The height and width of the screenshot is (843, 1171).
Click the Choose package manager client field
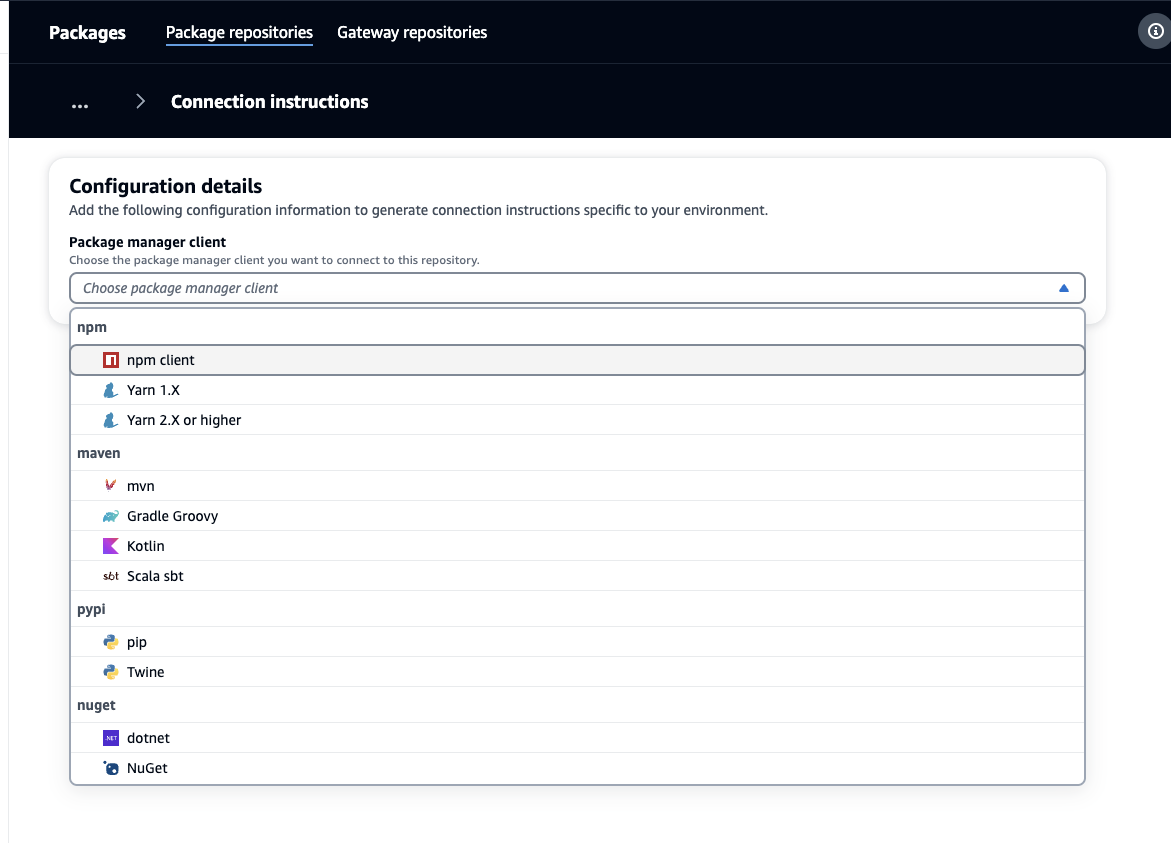coord(577,288)
